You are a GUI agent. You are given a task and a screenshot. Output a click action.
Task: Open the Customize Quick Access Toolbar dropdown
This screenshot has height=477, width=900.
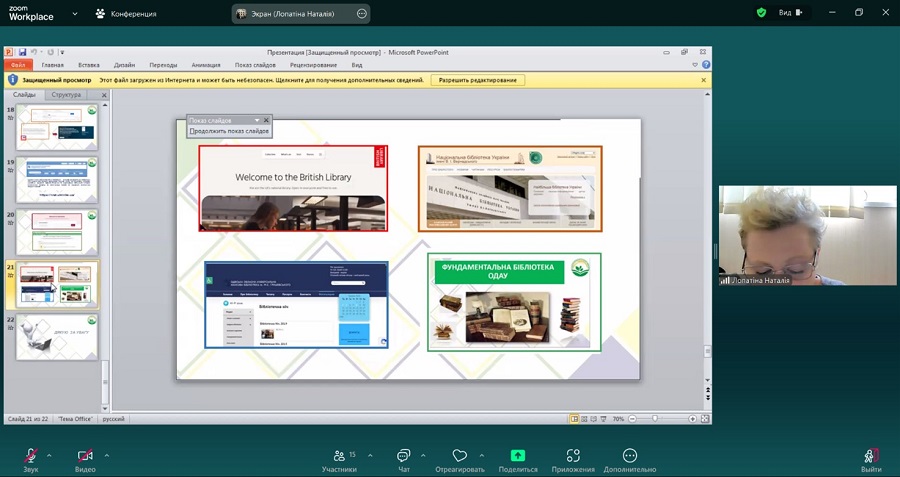pos(62,52)
